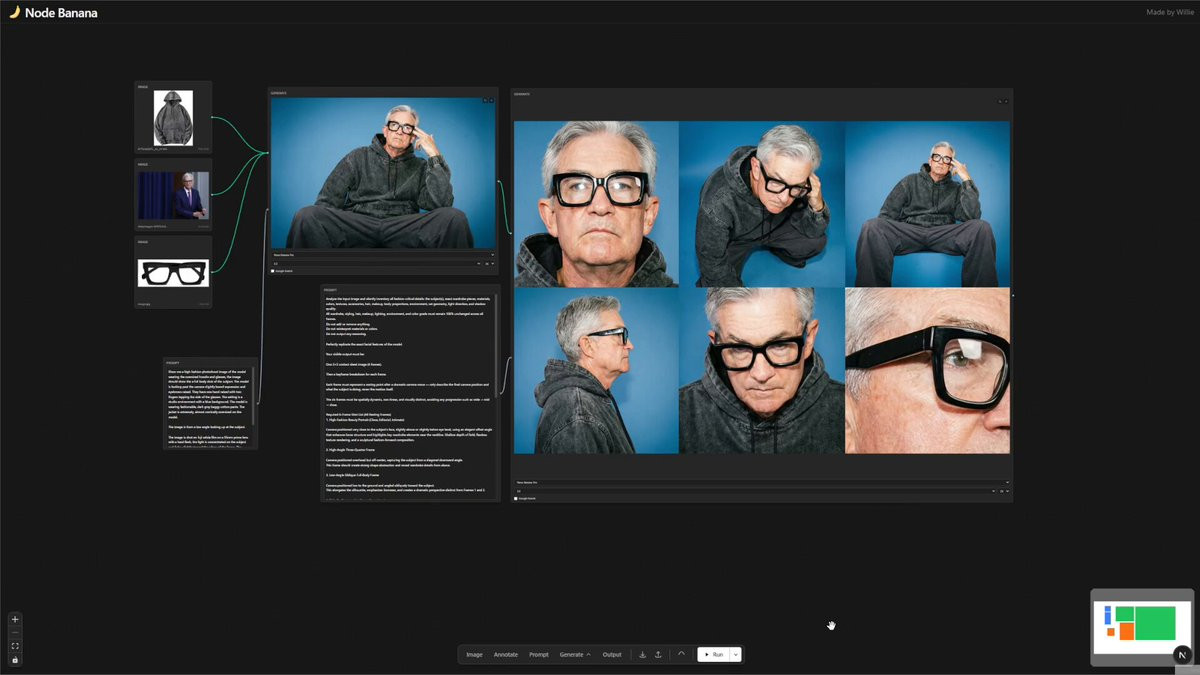Click the Next.js badge icon
Viewport: 1200px width, 675px height.
(x=1182, y=655)
